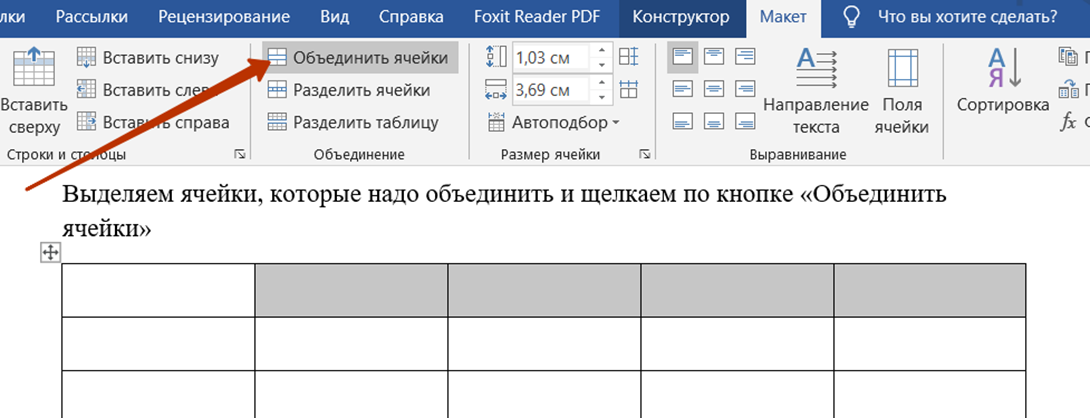Viewport: 1090px width, 418px height.
Task: Open the Справка ribbon tab
Action: coord(412,16)
